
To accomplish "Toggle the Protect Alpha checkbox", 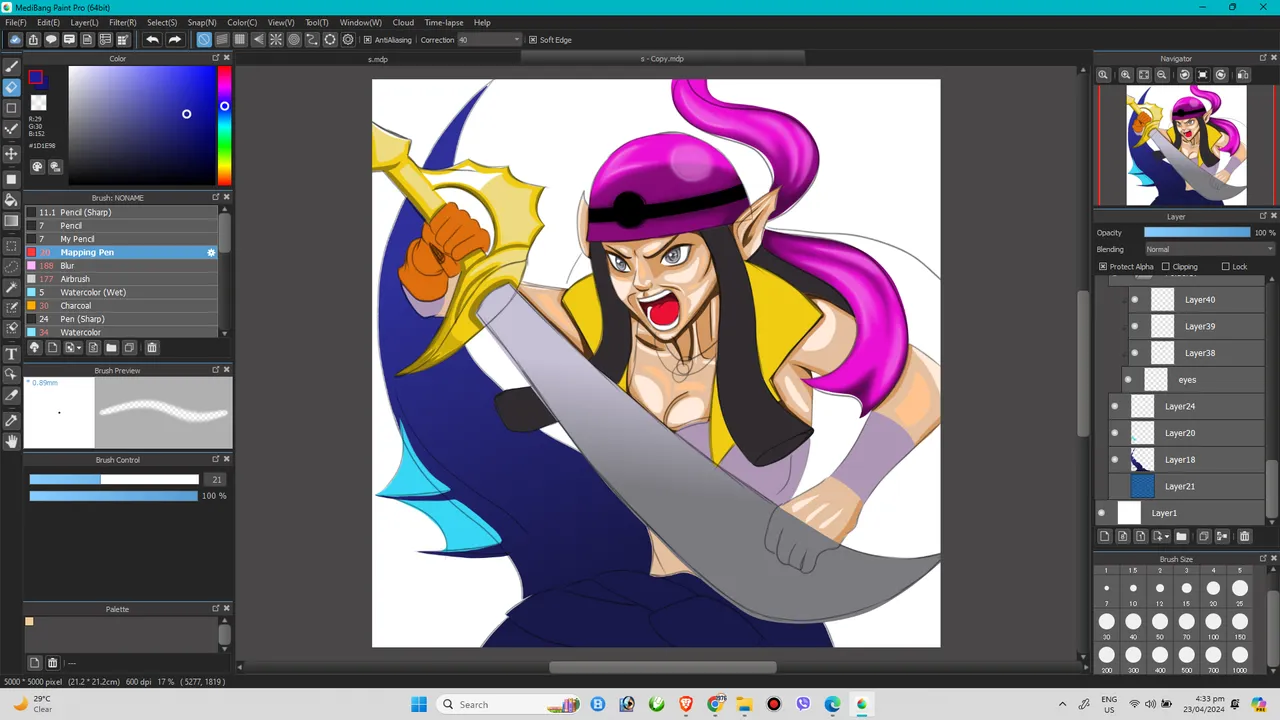I will (x=1102, y=267).
